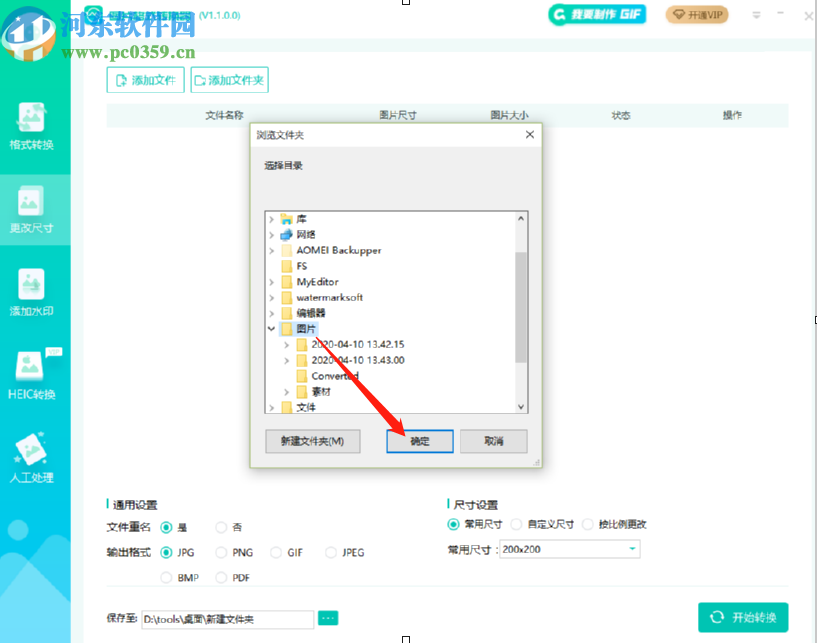Click the 添加文件 add file button

click(145, 79)
